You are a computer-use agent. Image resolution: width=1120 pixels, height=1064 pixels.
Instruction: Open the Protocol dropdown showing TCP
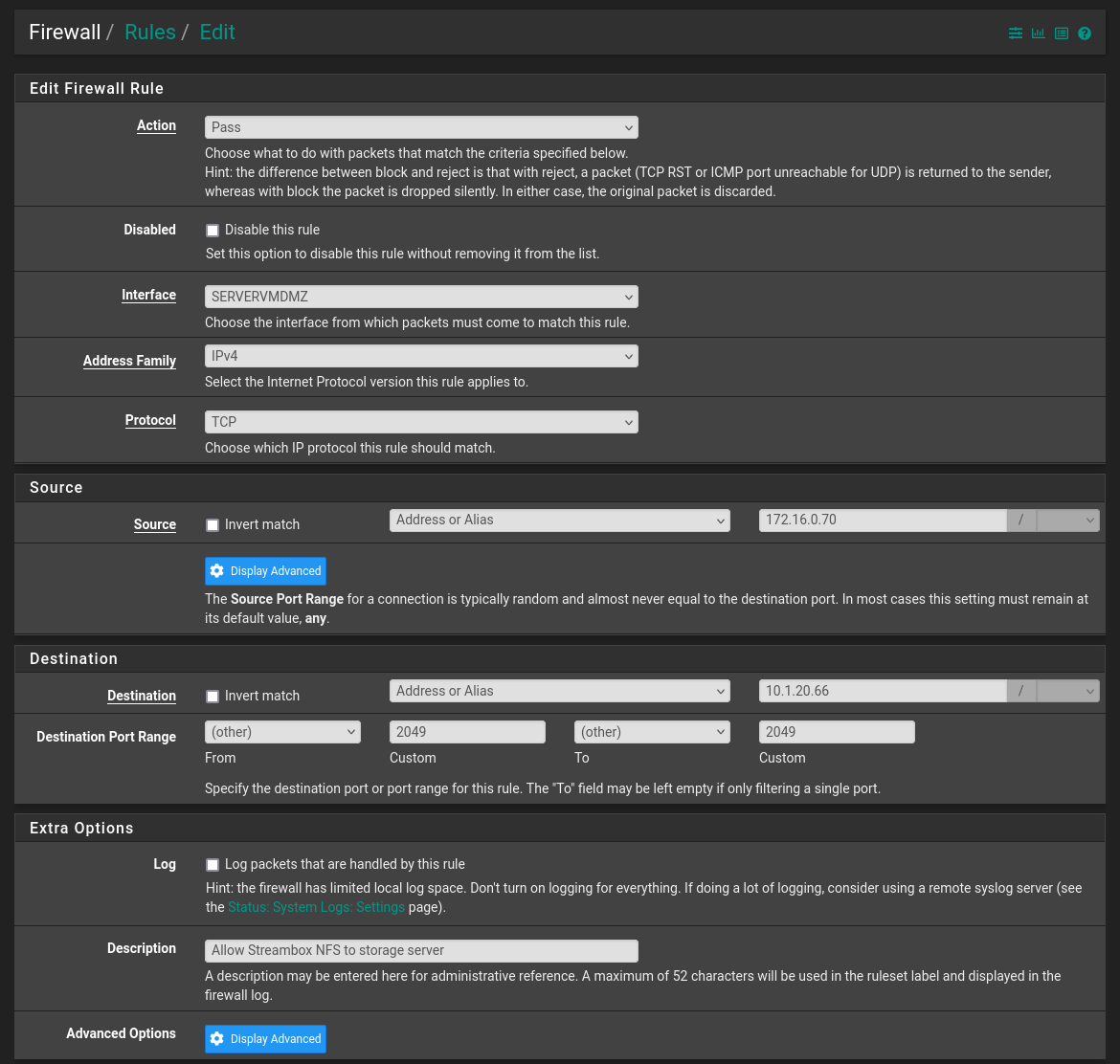[421, 421]
